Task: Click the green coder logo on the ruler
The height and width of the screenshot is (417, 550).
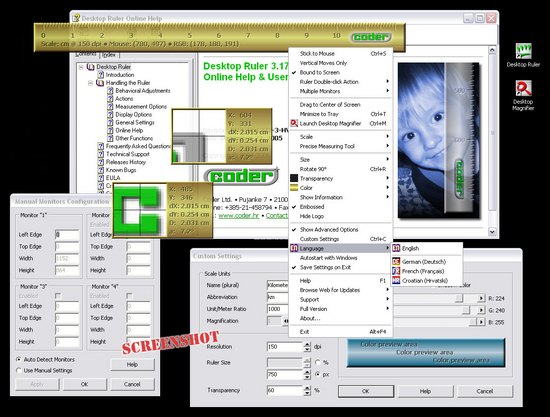Action: point(371,37)
